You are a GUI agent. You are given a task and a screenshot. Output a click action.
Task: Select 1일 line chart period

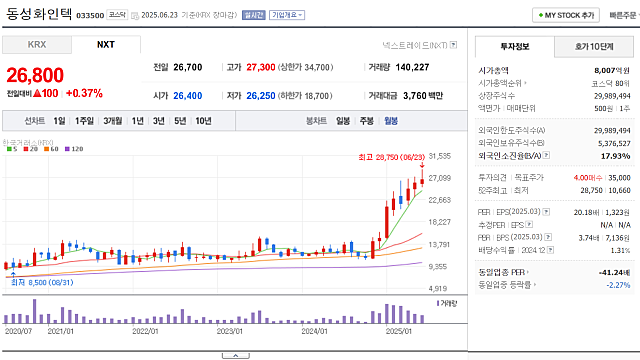point(59,121)
